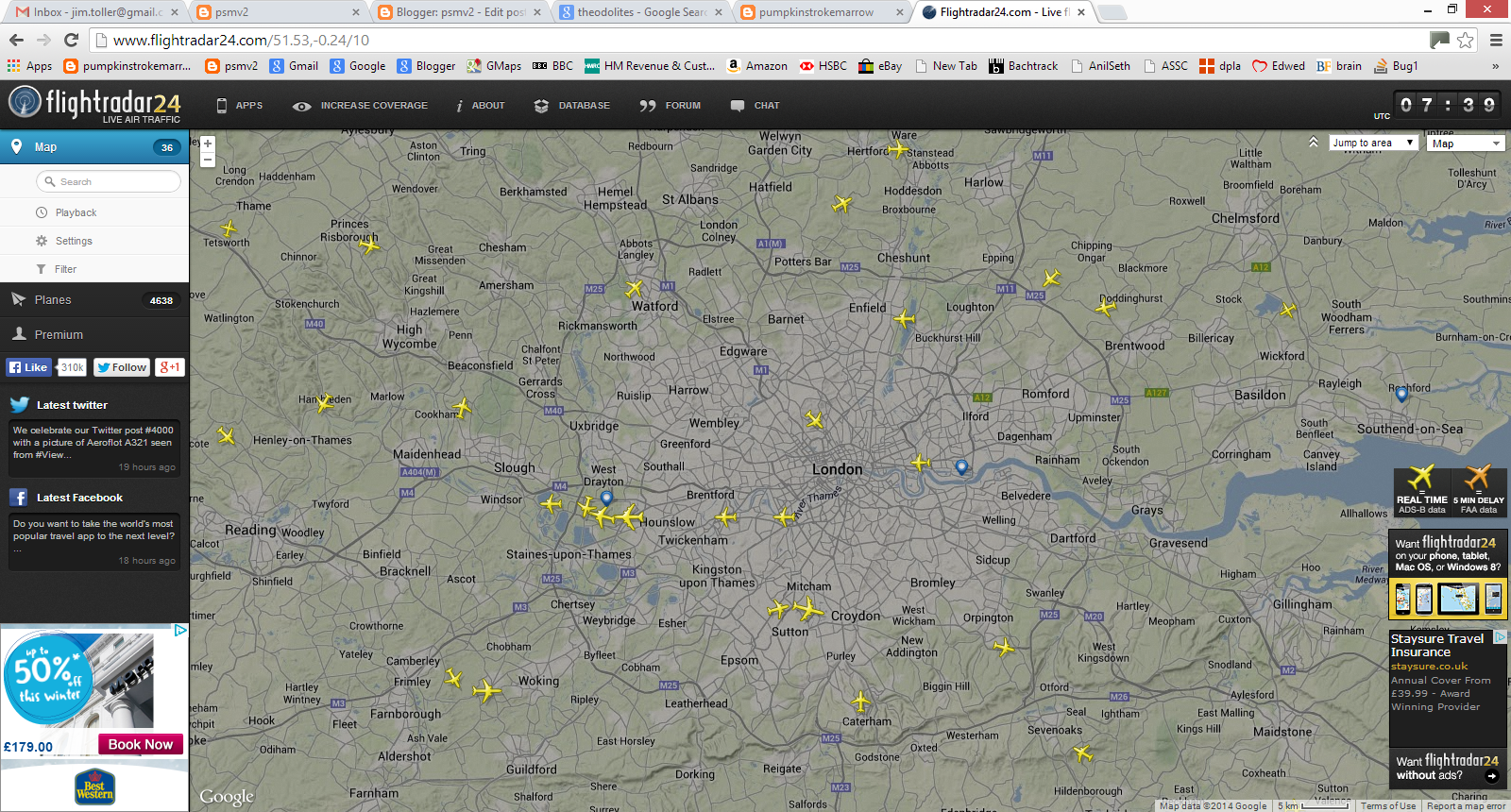Click the flight Search field
The height and width of the screenshot is (812, 1511).
point(109,181)
